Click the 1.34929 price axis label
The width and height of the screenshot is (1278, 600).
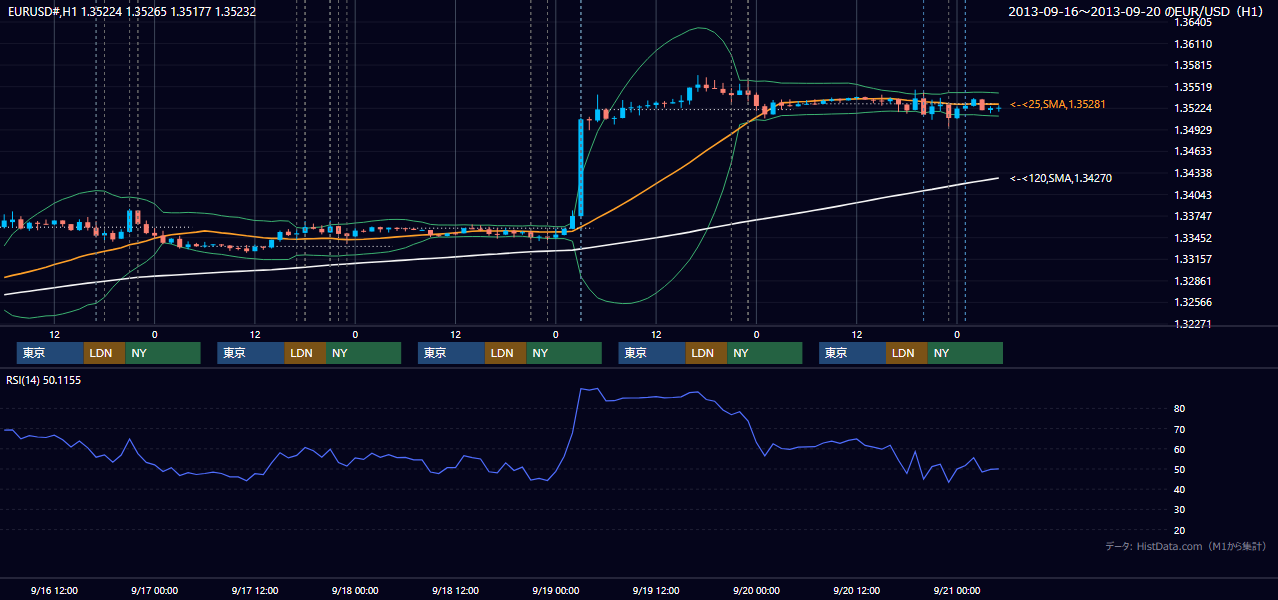1194,130
